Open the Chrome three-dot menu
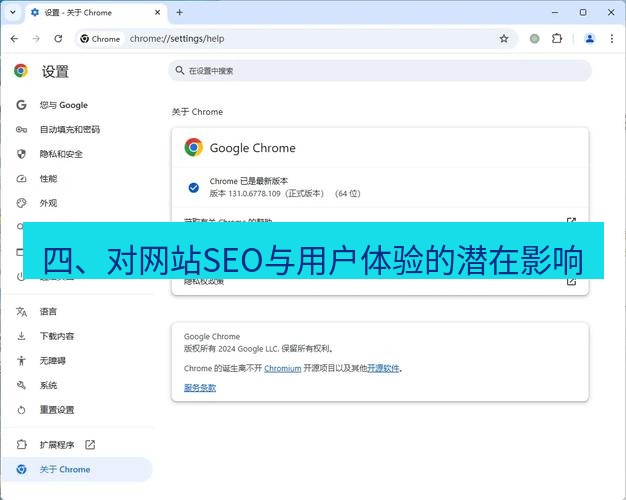This screenshot has width=626, height=500. click(612, 39)
